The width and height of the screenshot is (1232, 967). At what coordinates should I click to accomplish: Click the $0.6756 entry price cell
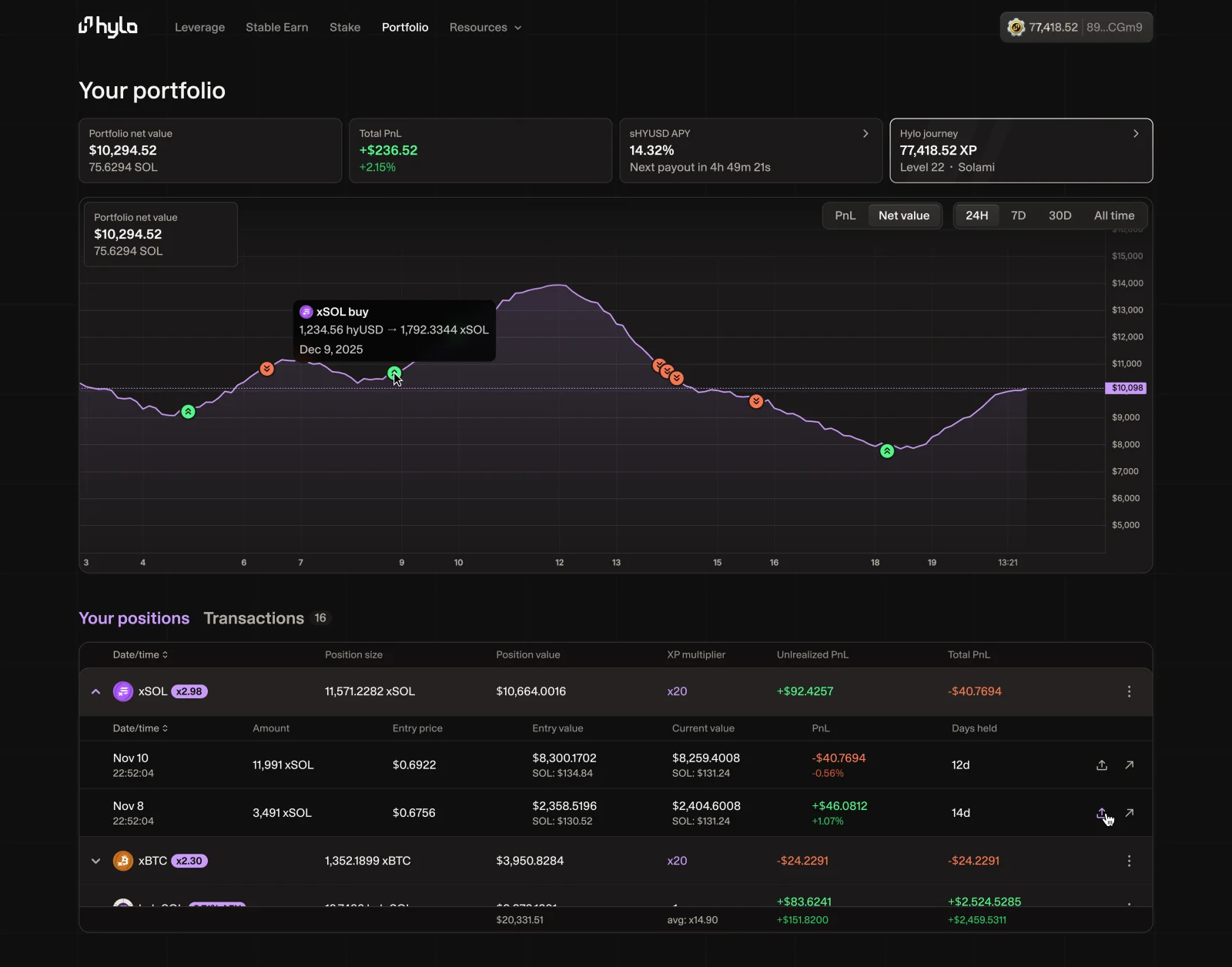[x=413, y=813]
